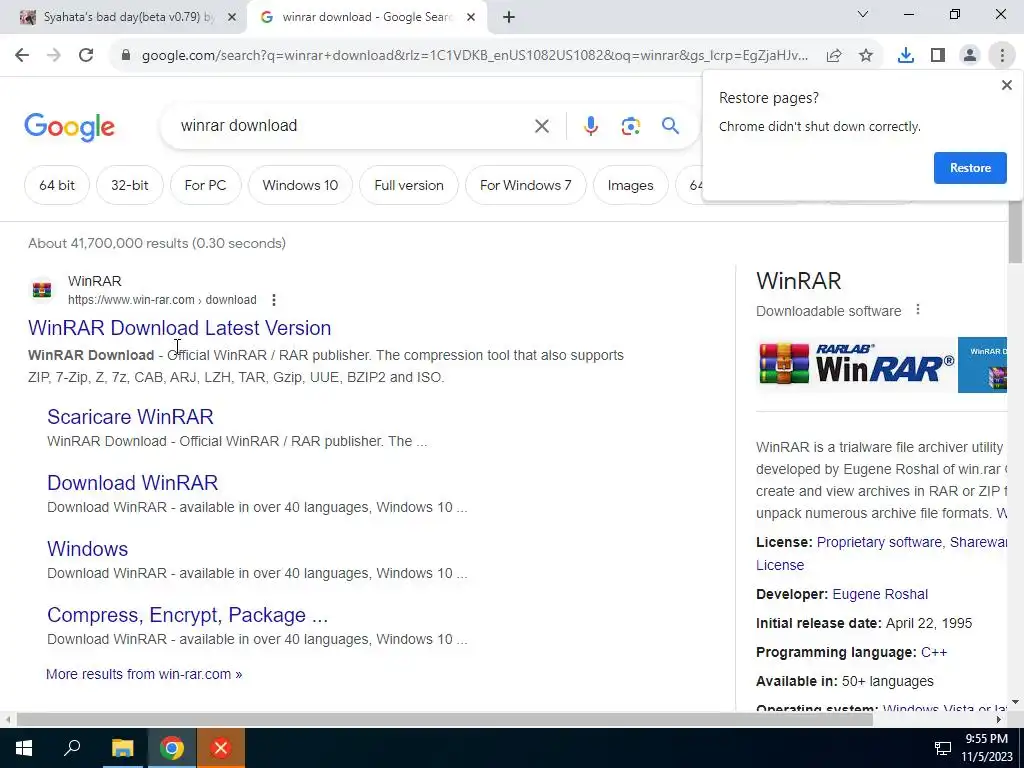Click the network status tray icon

click(x=943, y=748)
